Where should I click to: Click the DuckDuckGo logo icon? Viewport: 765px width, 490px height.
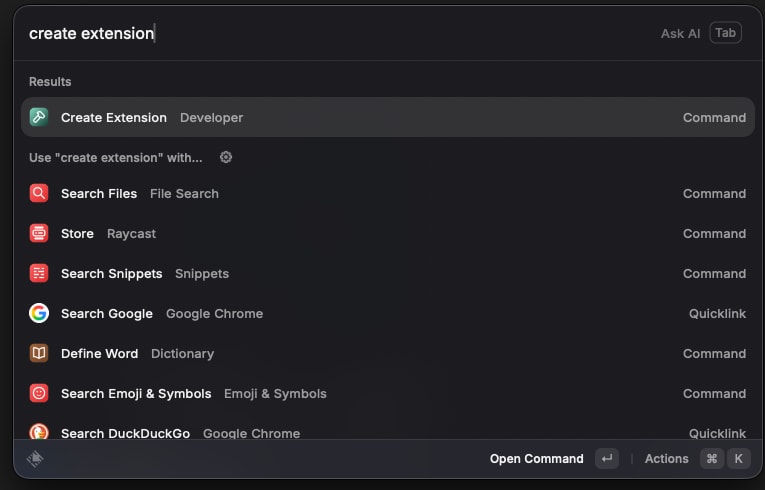click(39, 431)
